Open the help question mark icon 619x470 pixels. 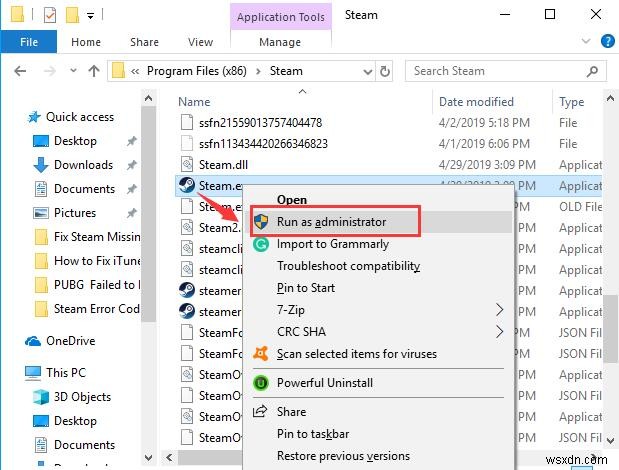click(608, 41)
